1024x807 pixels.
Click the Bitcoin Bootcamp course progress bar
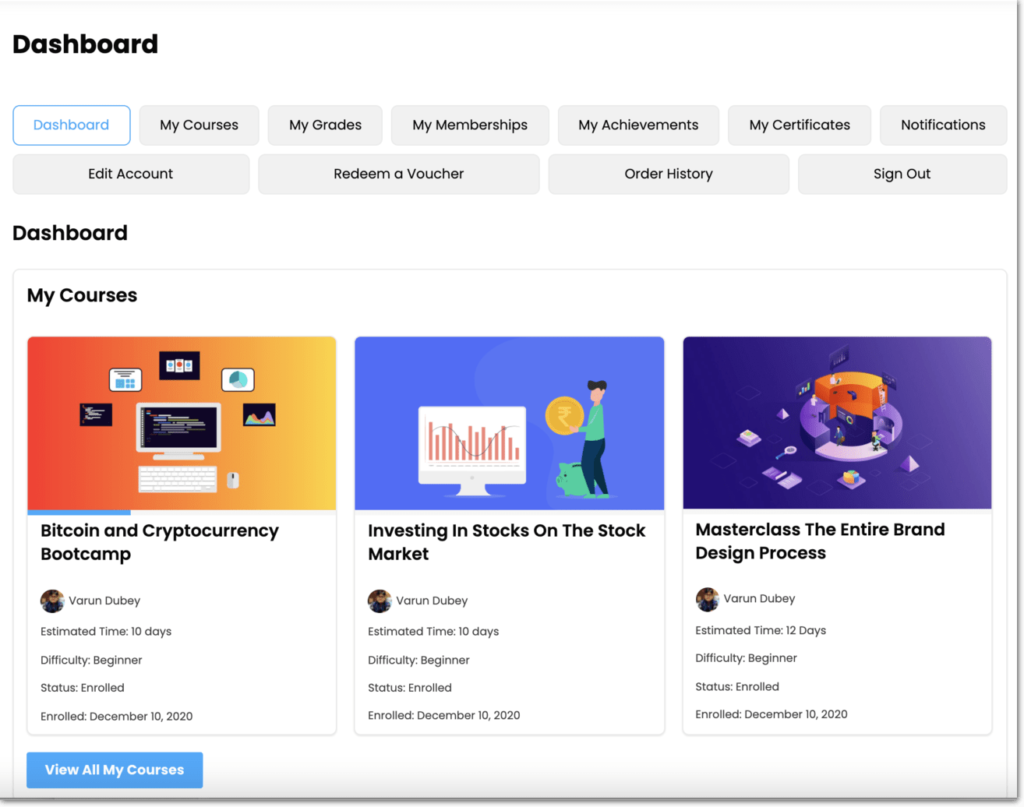coord(182,513)
